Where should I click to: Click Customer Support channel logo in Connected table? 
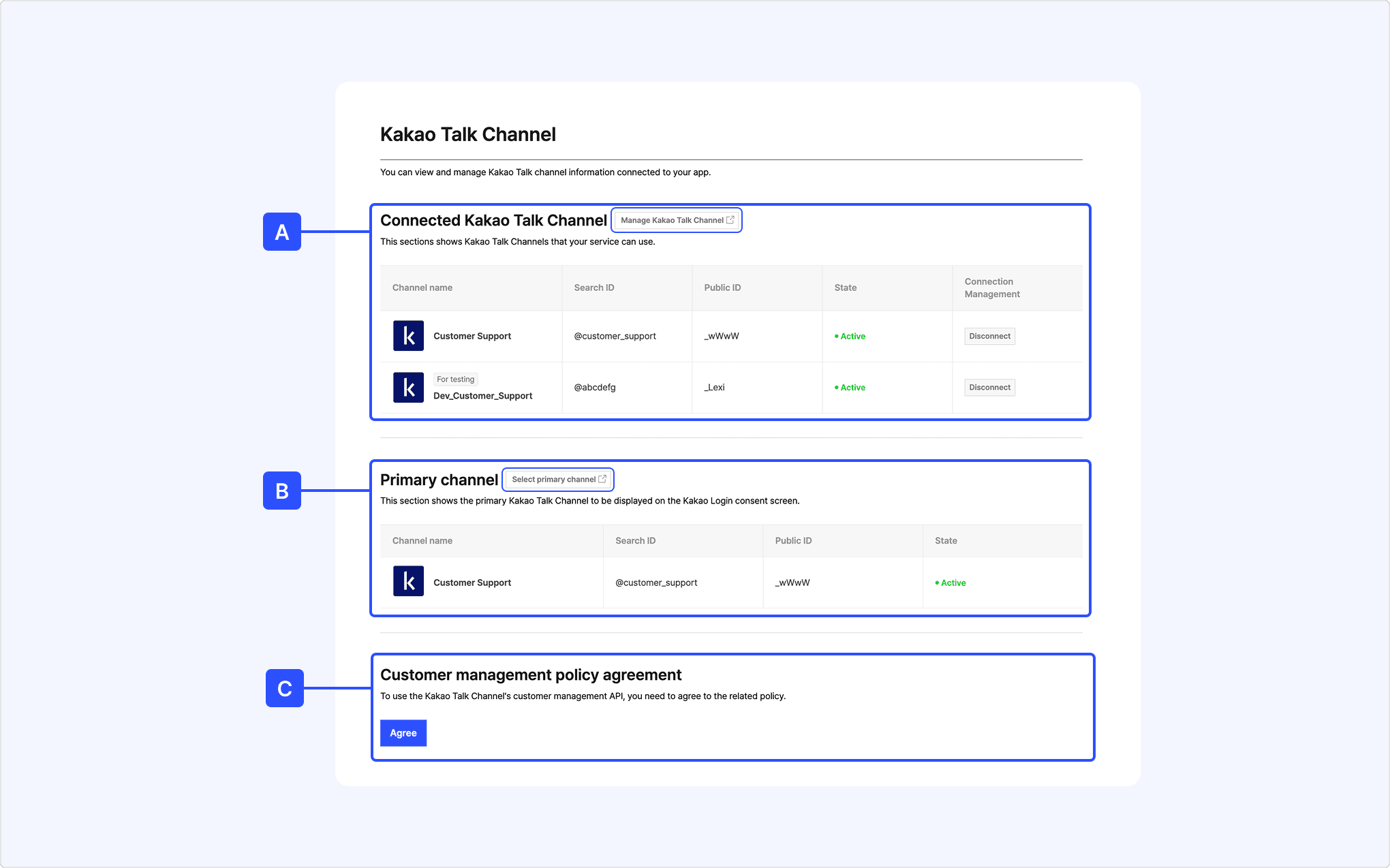[x=408, y=336]
